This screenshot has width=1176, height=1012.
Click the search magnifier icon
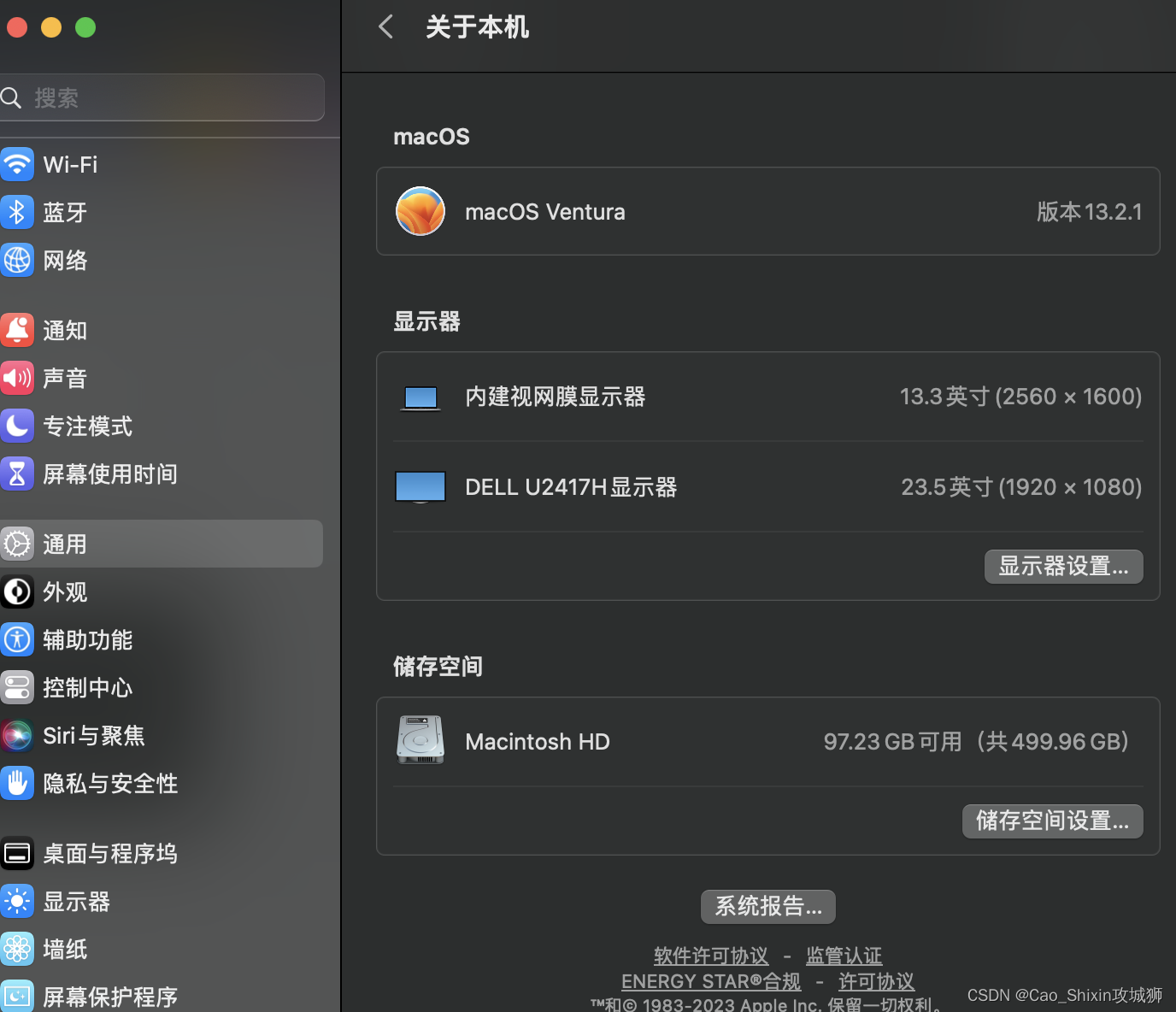(10, 97)
